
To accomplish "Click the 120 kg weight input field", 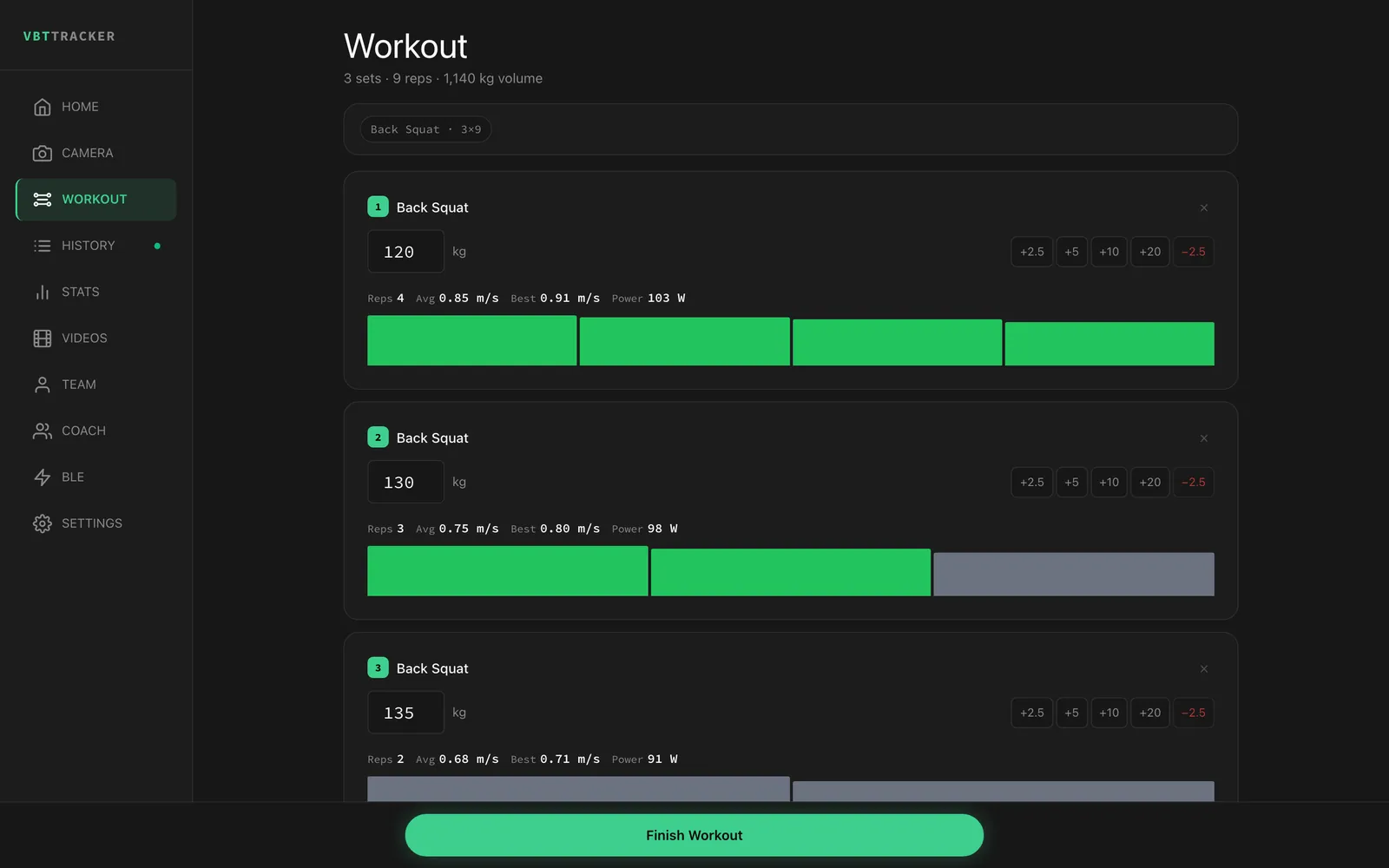I will [x=405, y=252].
